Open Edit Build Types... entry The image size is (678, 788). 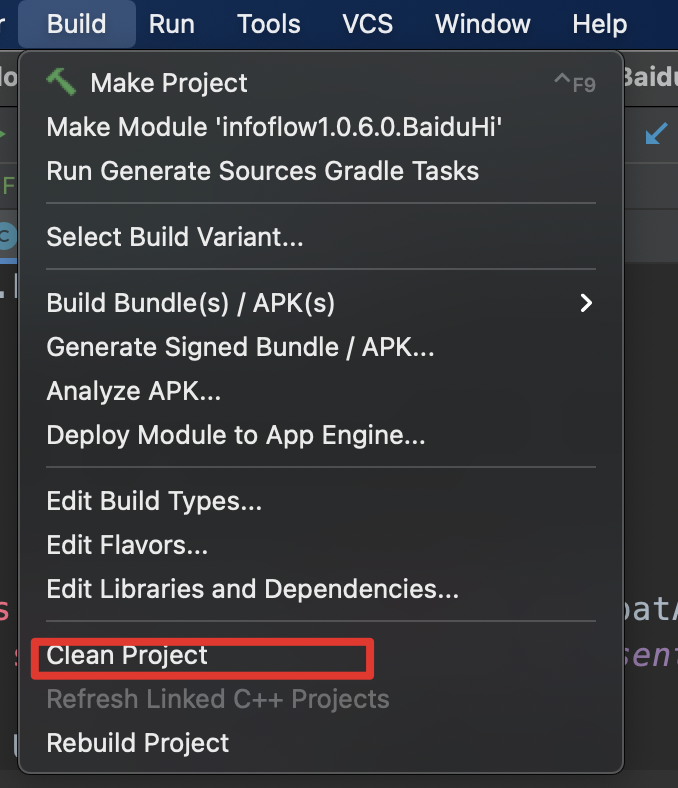(x=154, y=500)
